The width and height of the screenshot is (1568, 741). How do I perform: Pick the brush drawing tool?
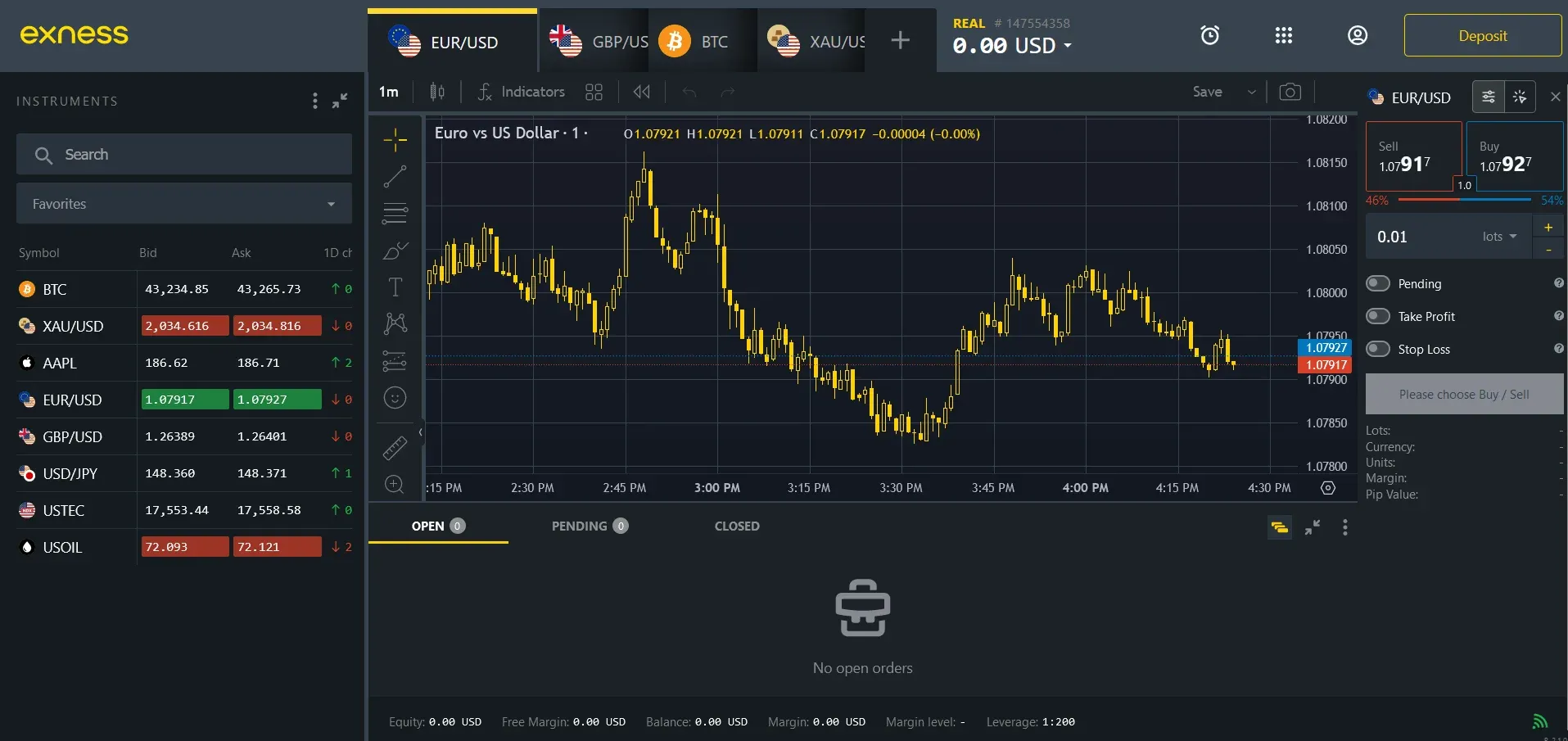coord(395,251)
